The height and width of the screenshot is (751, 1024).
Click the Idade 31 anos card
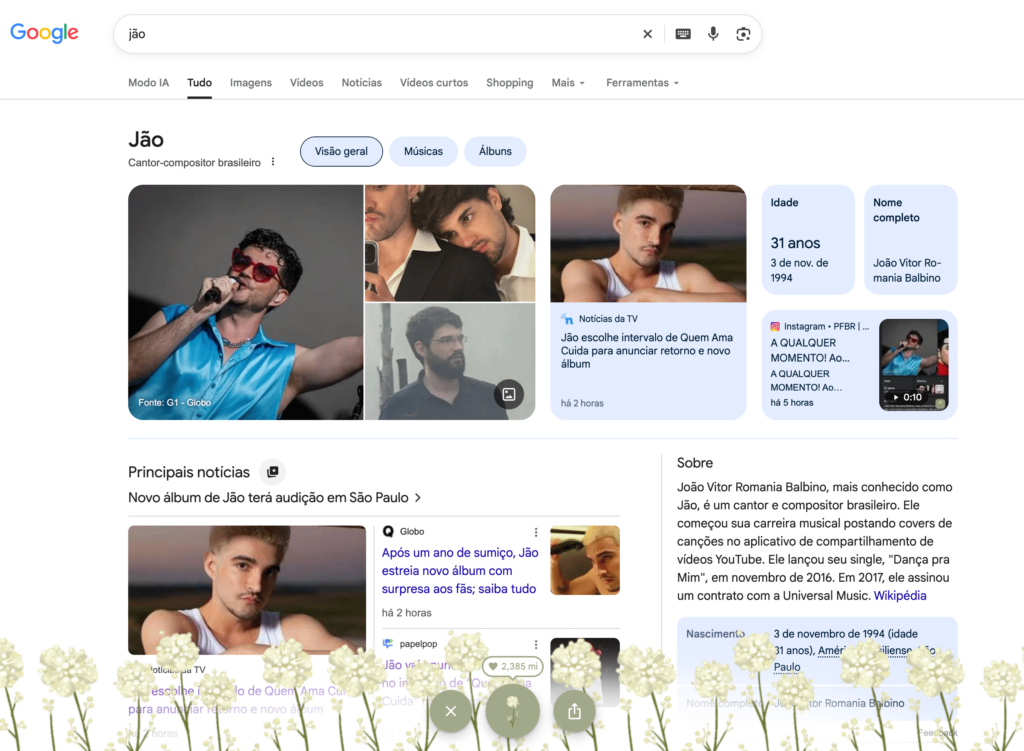[808, 240]
